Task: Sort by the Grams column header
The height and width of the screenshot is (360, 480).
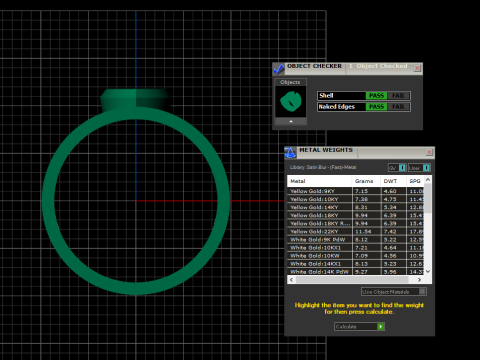Action: [x=366, y=181]
